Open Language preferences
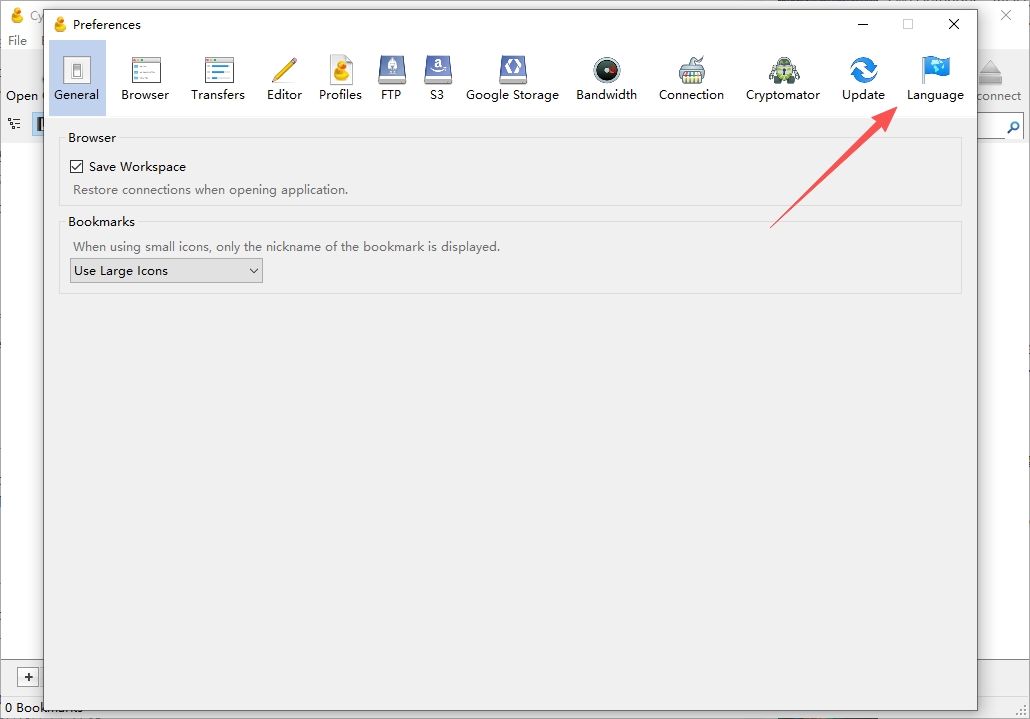The image size is (1030, 719). [935, 78]
